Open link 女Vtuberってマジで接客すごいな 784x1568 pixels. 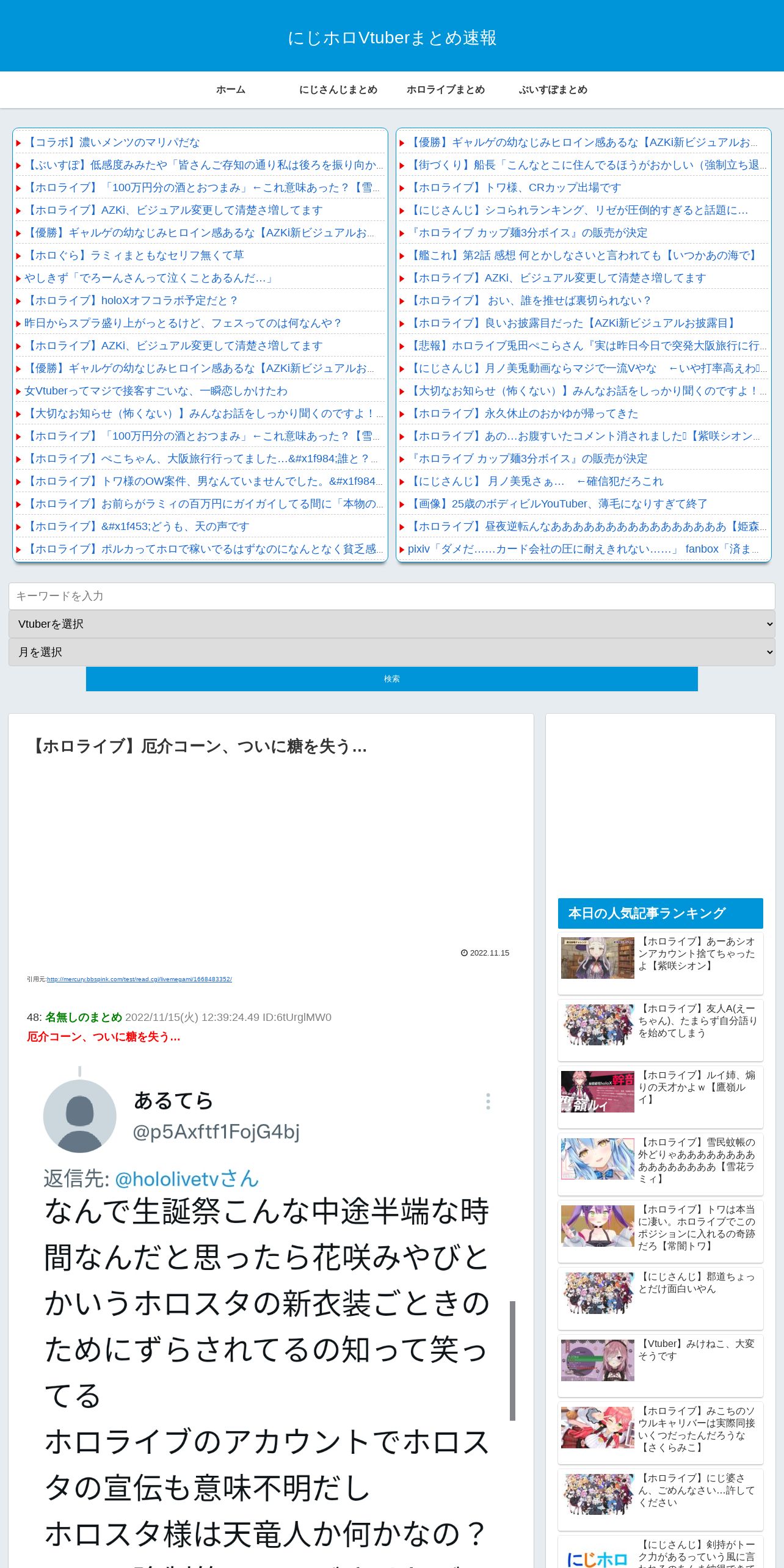coord(156,391)
